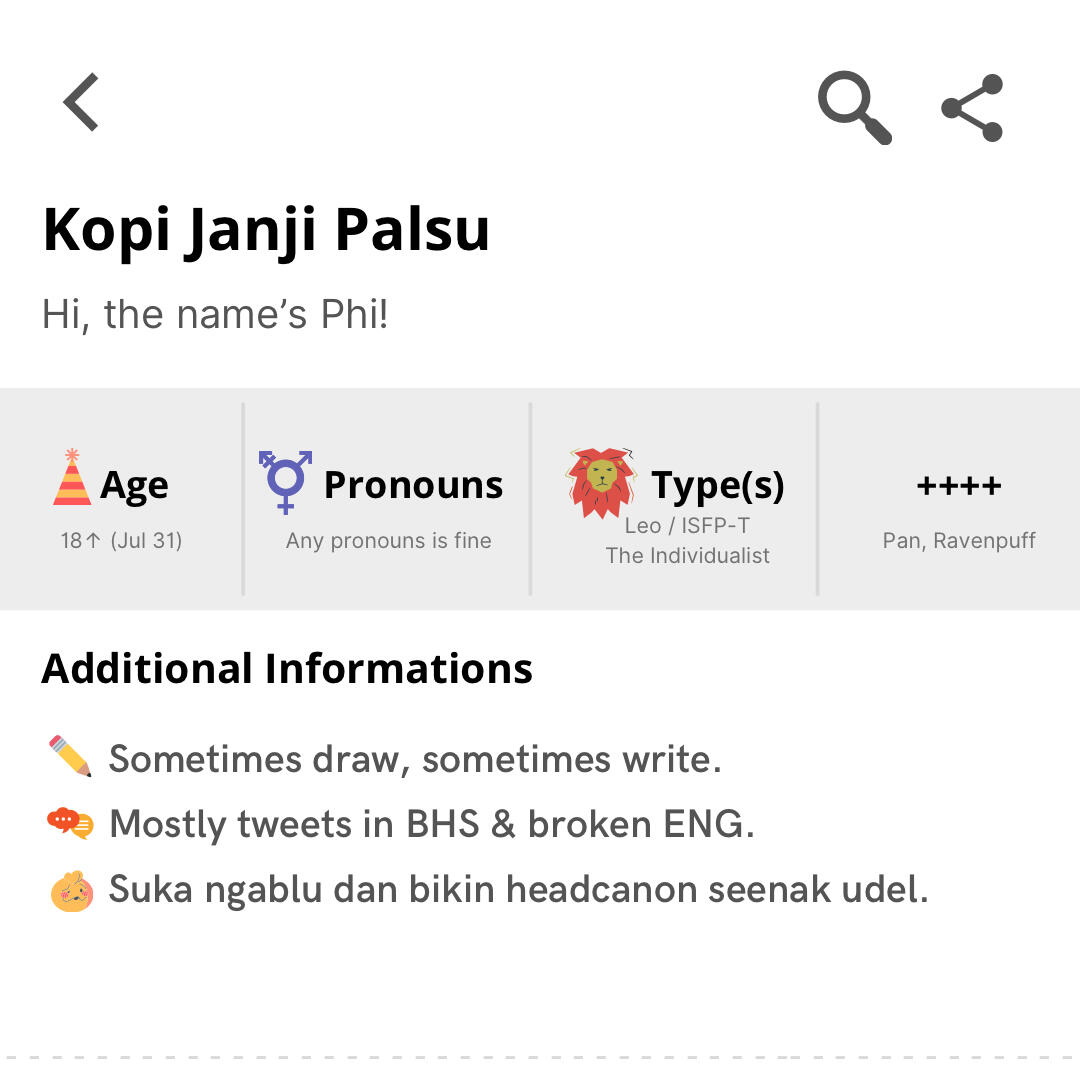Tap the ++++ card heading
The width and height of the screenshot is (1080, 1080).
tap(958, 485)
